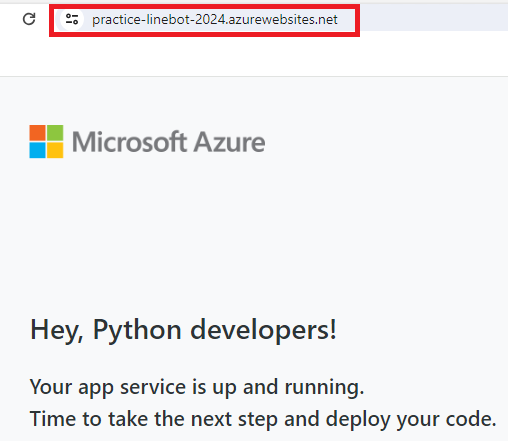Click the word 'deploy' in the last line
Screen dimensions: 508x441
(x=358, y=419)
